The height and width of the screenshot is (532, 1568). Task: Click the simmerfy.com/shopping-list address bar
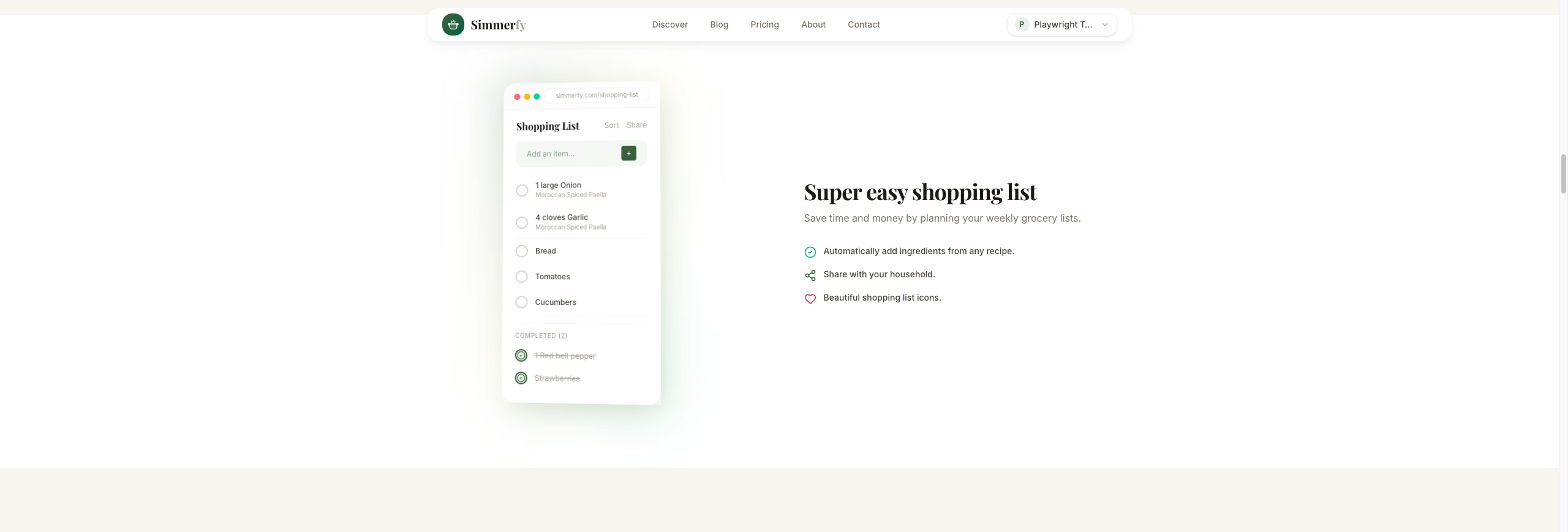pos(597,95)
